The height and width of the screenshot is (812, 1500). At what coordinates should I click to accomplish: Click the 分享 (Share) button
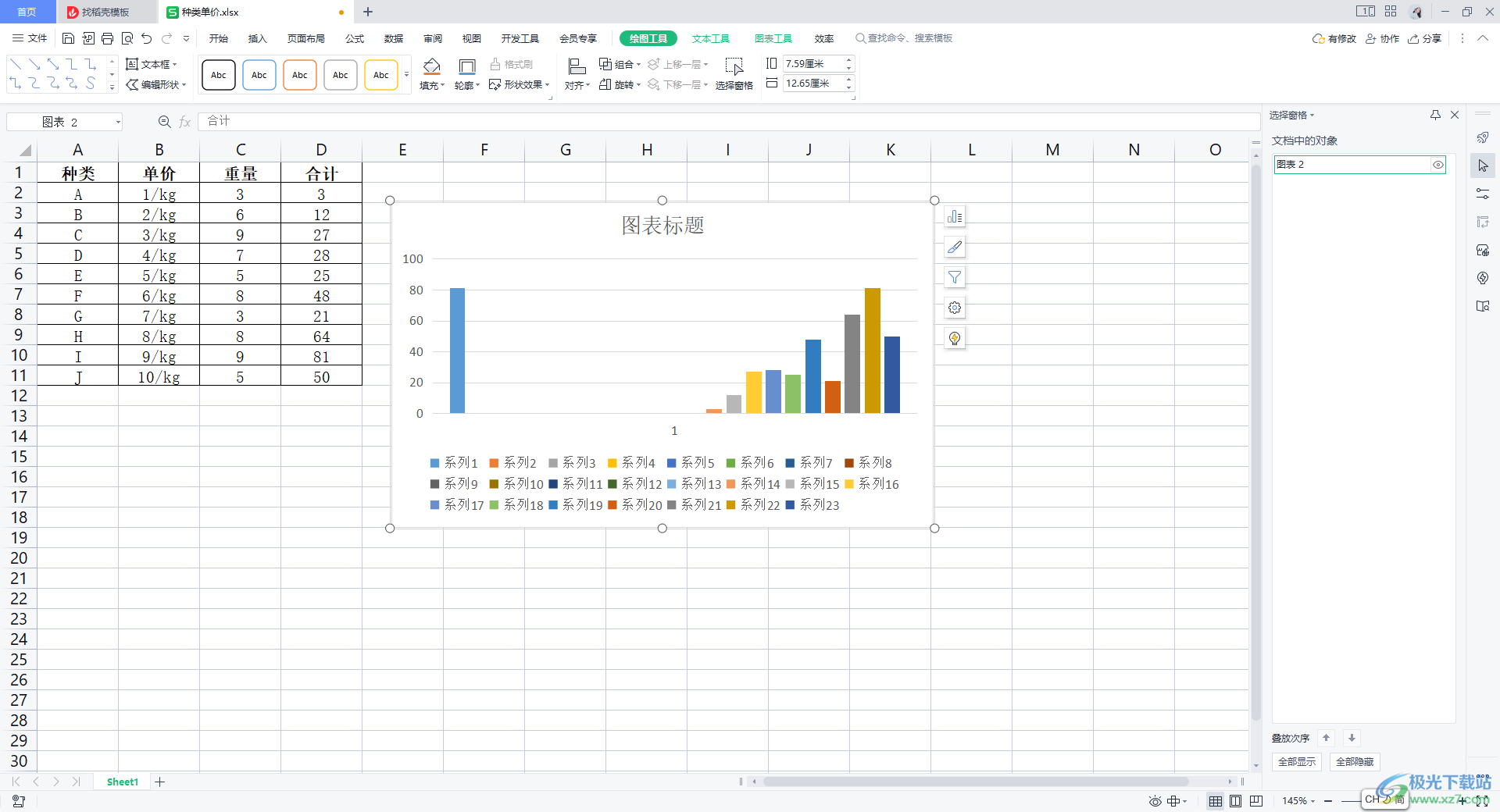point(1425,38)
